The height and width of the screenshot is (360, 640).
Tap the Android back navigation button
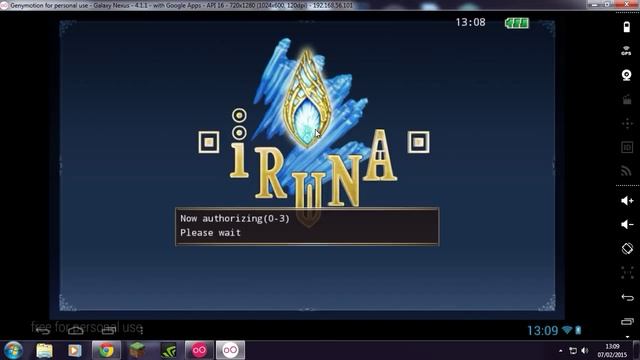click(x=43, y=331)
